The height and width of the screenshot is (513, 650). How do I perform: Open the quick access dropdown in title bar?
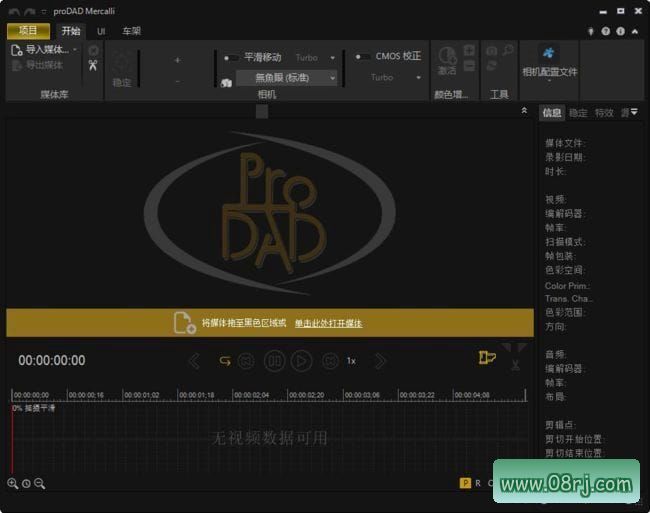(x=44, y=12)
